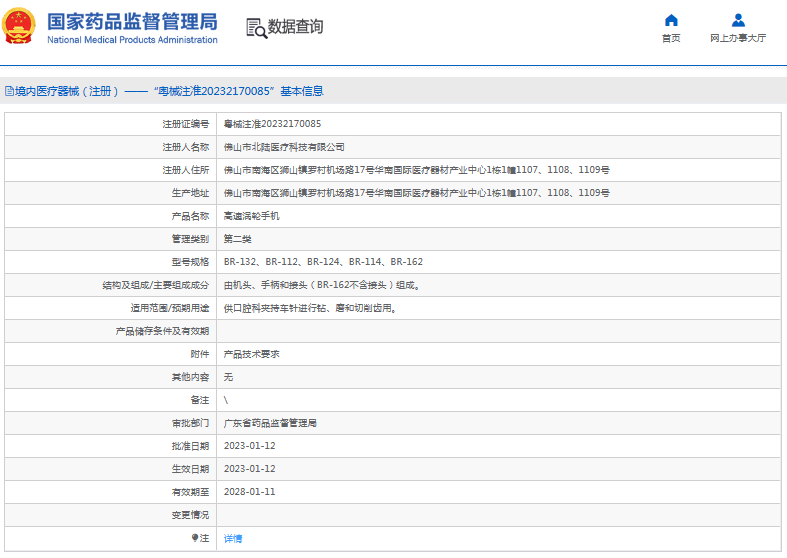This screenshot has width=787, height=558.
Task: Click the expiry date 2028-01-11 cell
Action: pos(249,492)
